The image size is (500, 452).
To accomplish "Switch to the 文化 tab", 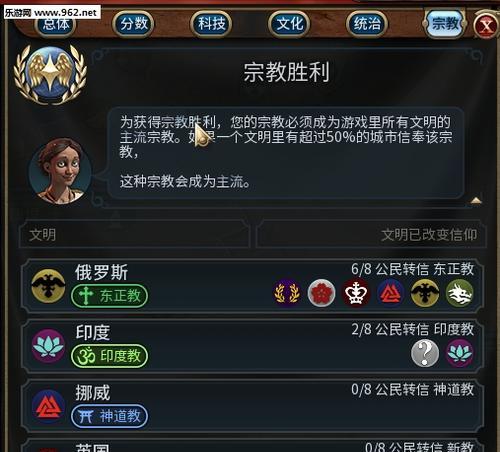I will (289, 24).
